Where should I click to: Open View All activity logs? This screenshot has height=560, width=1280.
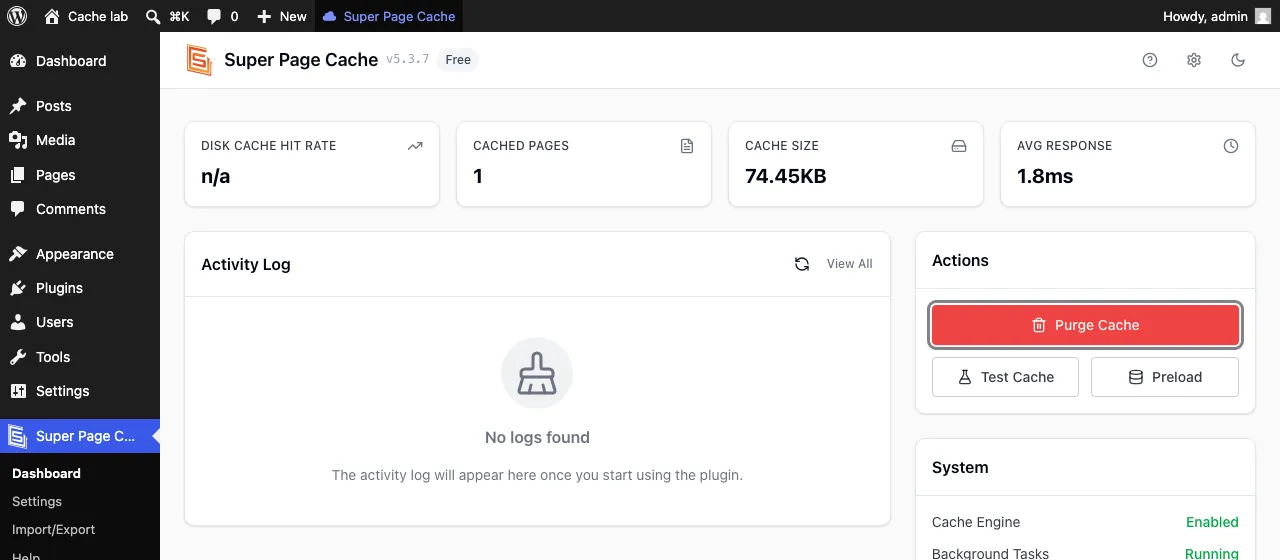(850, 264)
